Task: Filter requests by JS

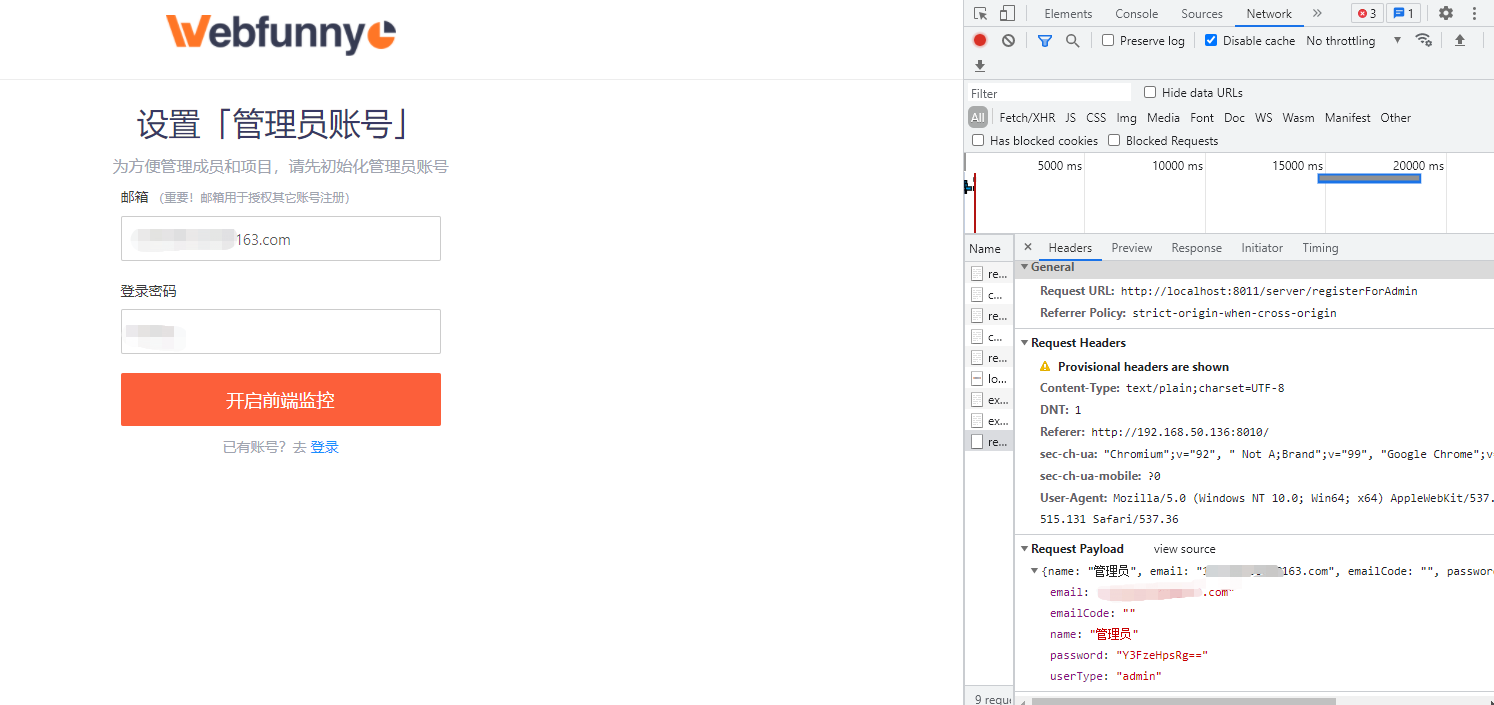Action: point(1071,117)
